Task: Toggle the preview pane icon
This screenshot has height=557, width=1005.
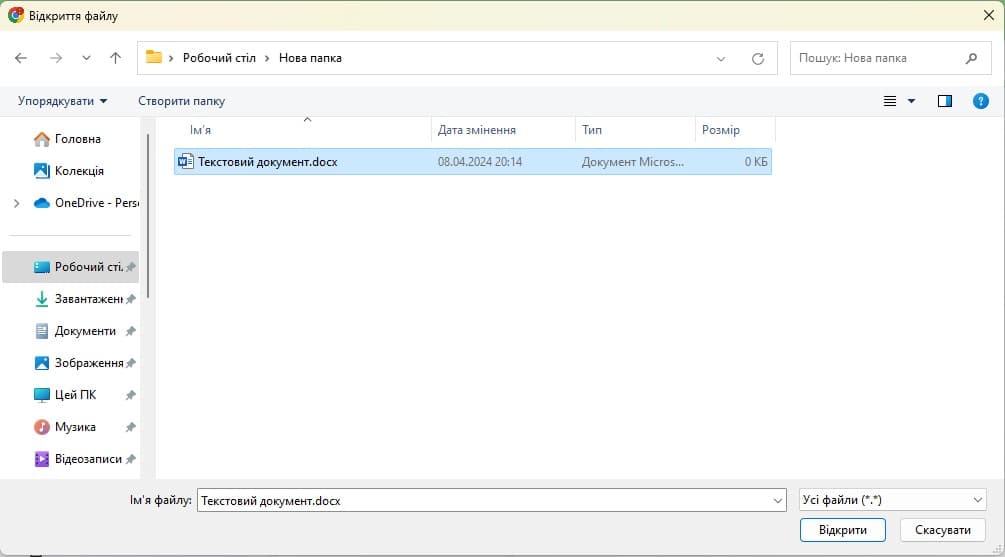Action: [945, 101]
